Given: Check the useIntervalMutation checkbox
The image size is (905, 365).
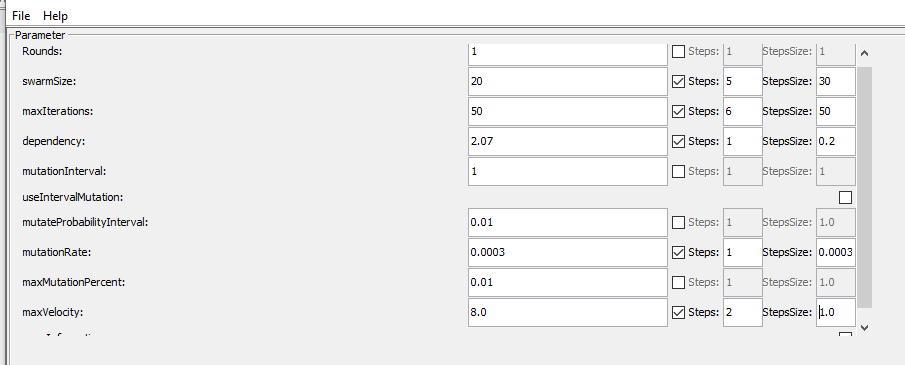Looking at the screenshot, I should pyautogui.click(x=845, y=198).
